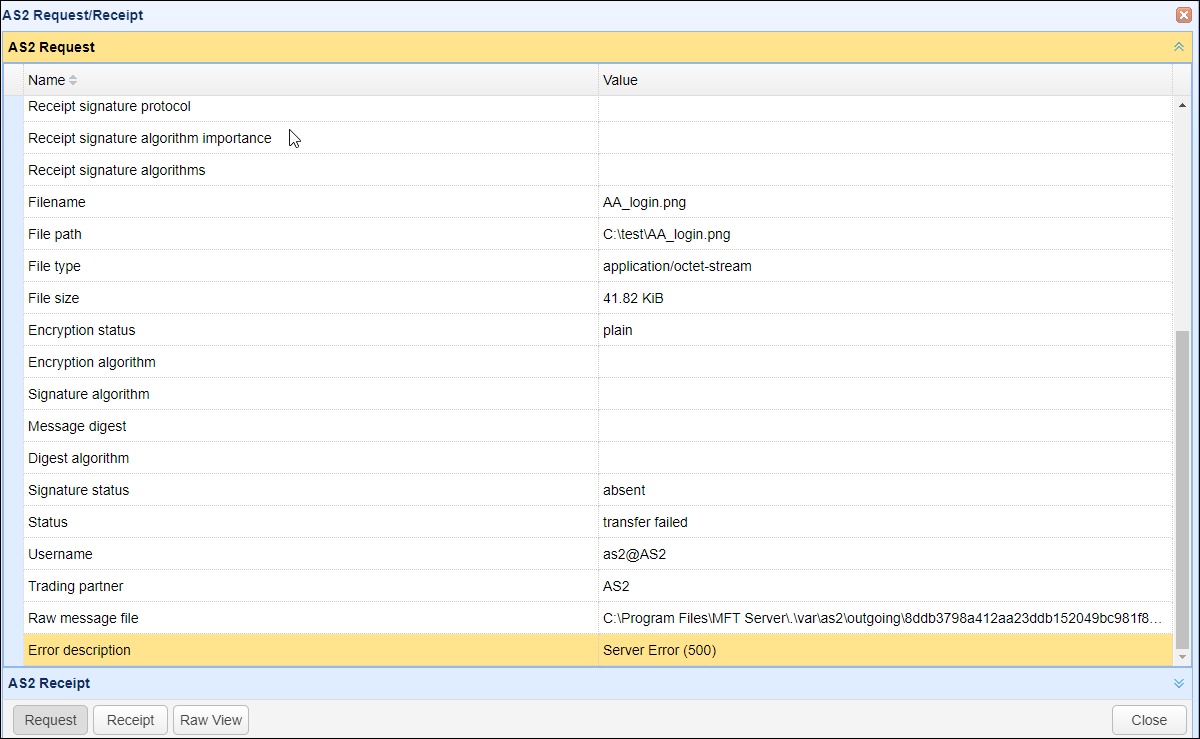Select the Encryption status row label

coord(82,330)
